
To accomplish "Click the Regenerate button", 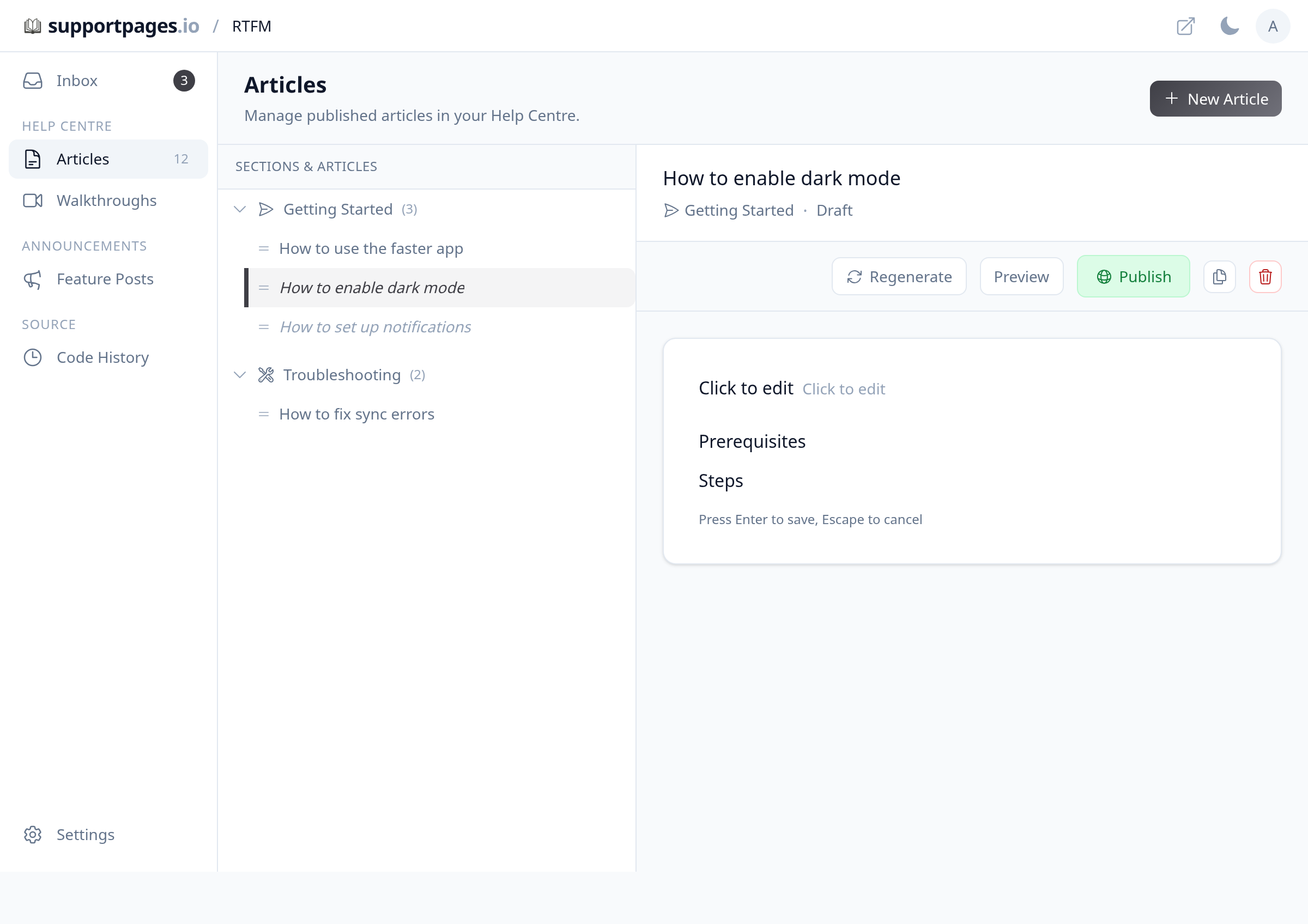I will click(899, 277).
